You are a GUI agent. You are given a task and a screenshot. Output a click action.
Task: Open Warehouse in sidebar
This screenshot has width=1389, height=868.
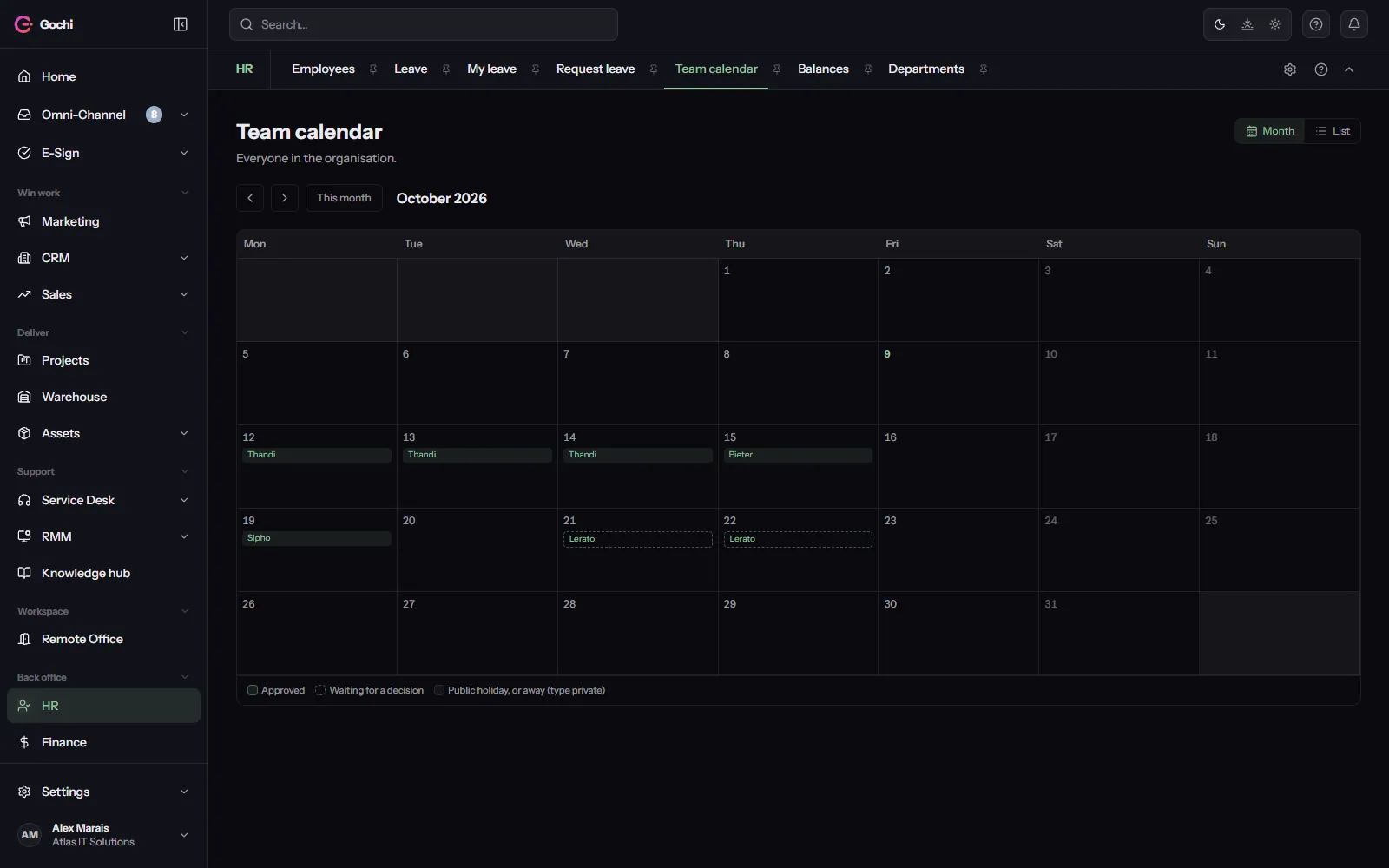[103, 397]
